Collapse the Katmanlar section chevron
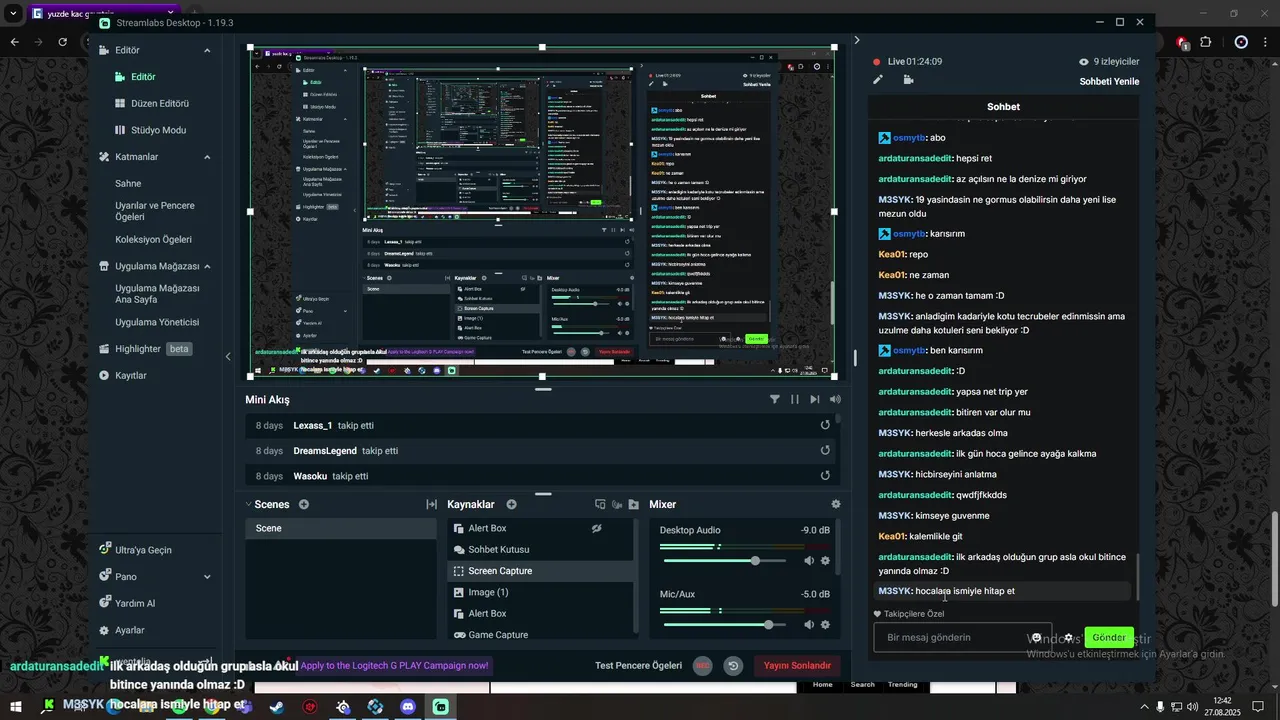The height and width of the screenshot is (720, 1280). (207, 157)
